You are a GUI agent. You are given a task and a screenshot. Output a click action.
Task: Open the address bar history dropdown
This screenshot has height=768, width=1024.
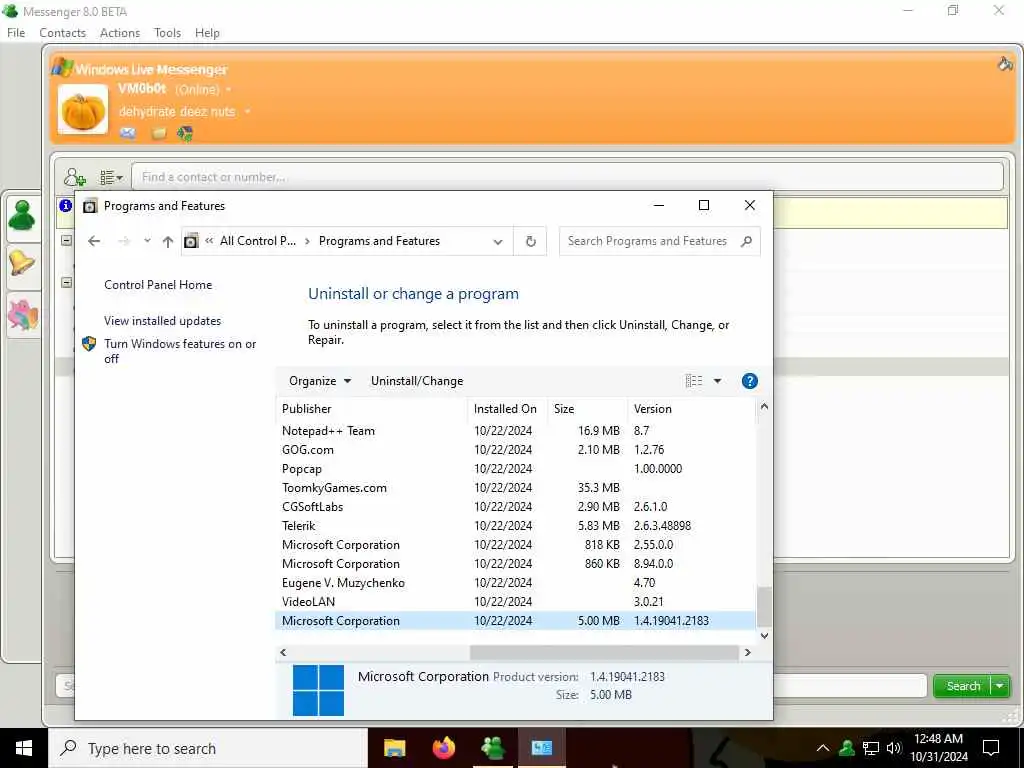point(498,242)
